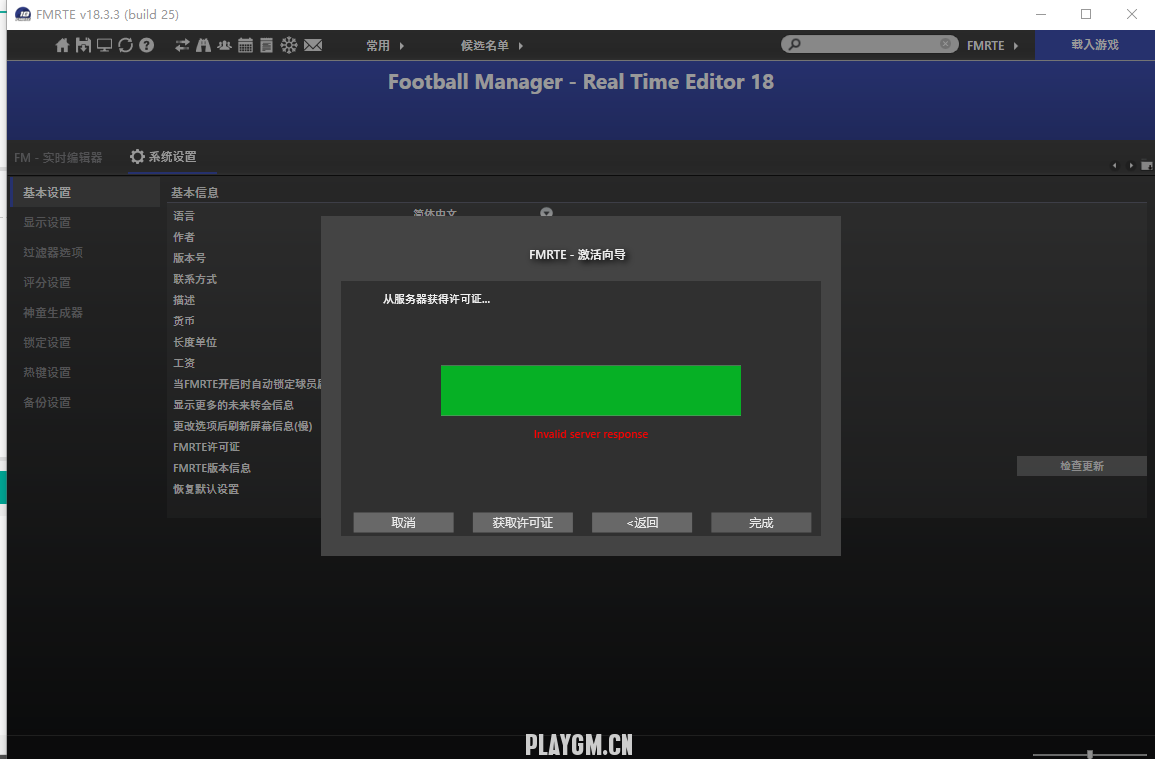Image resolution: width=1155 pixels, height=759 pixels.
Task: Click 取消 button in activation wizard
Action: point(404,522)
